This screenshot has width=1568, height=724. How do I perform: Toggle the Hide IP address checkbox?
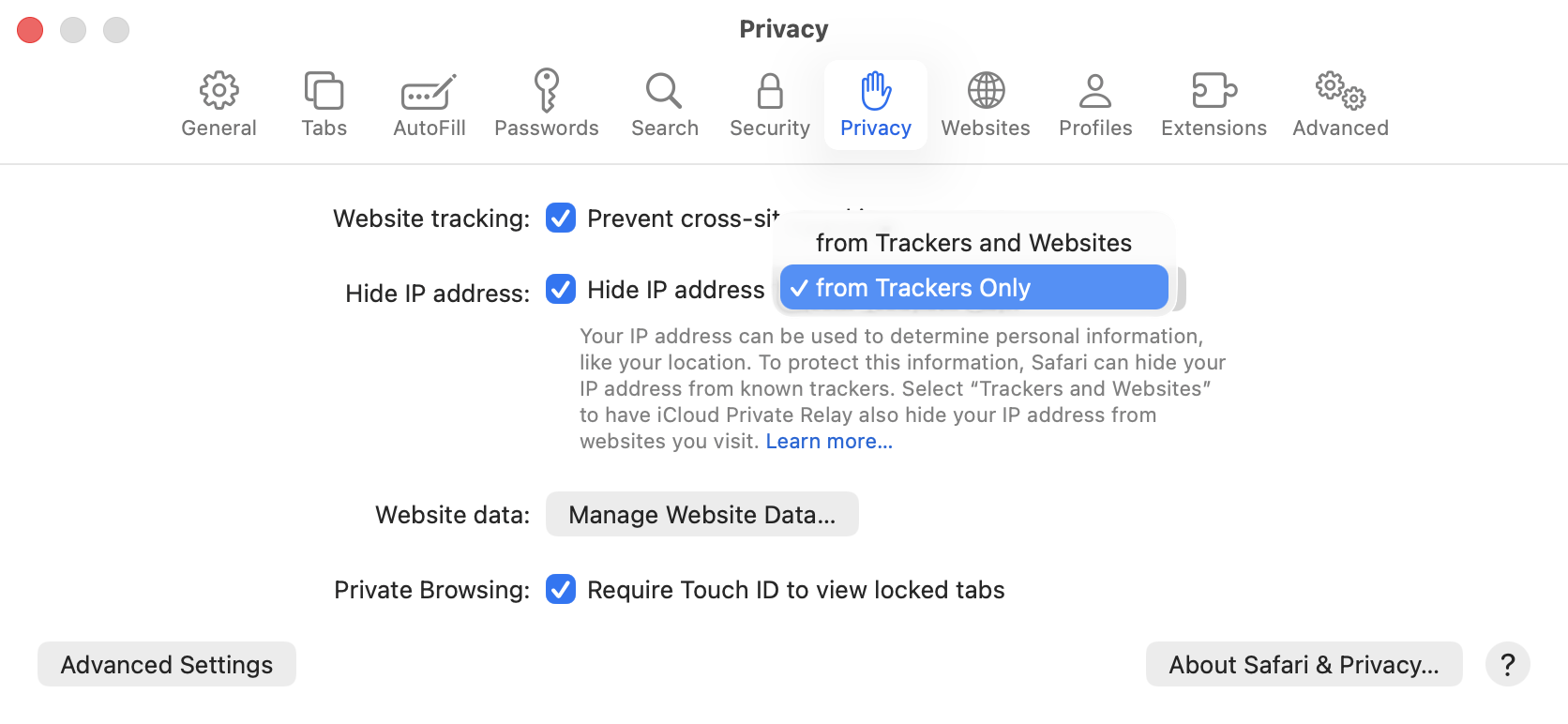[x=561, y=289]
